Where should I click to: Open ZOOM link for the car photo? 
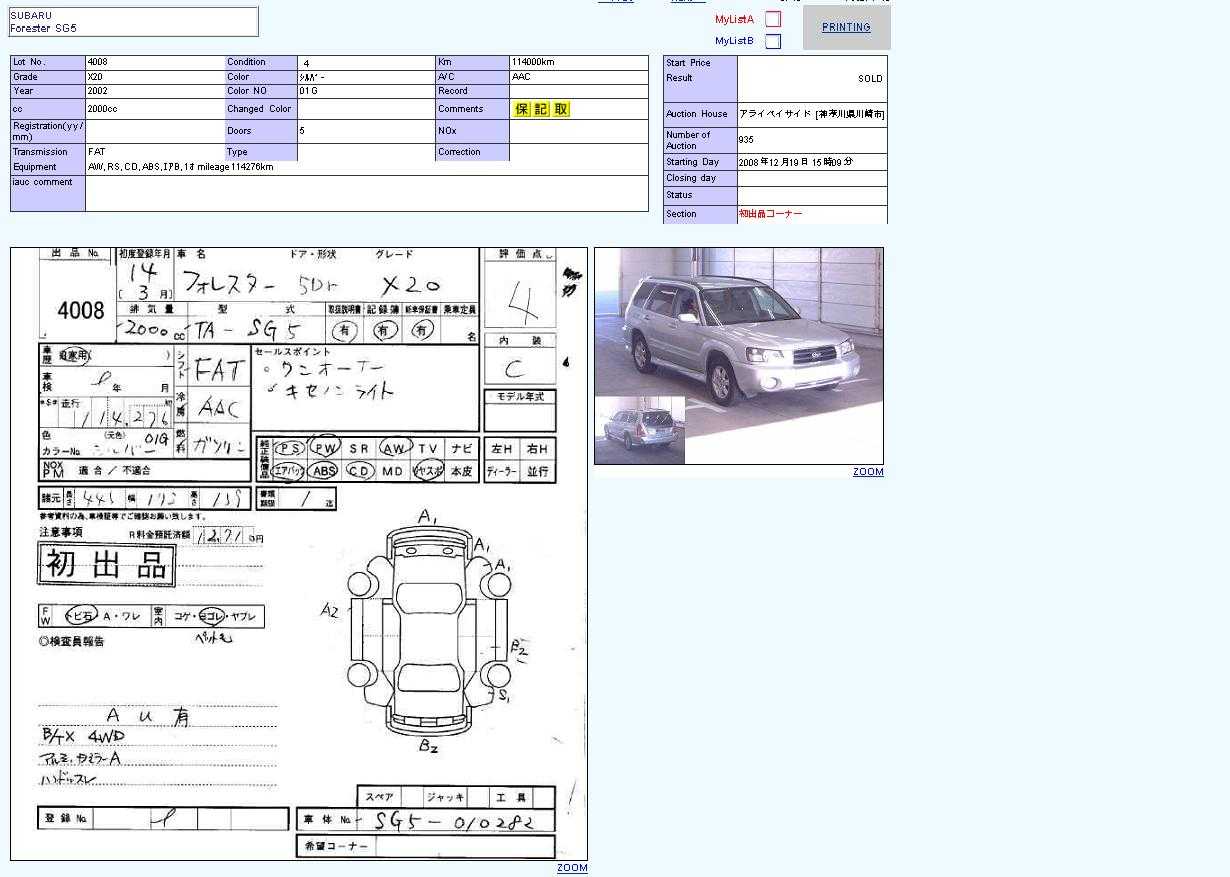coord(868,472)
